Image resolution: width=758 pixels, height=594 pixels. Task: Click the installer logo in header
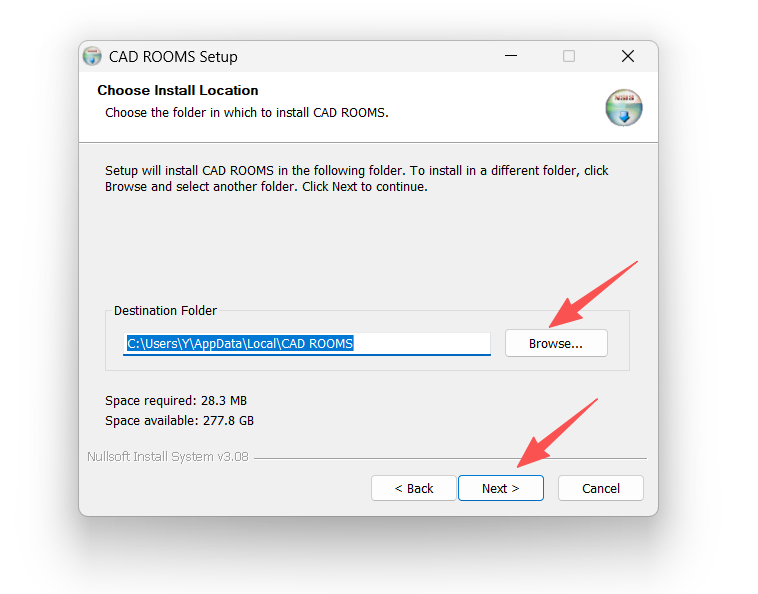pos(624,107)
